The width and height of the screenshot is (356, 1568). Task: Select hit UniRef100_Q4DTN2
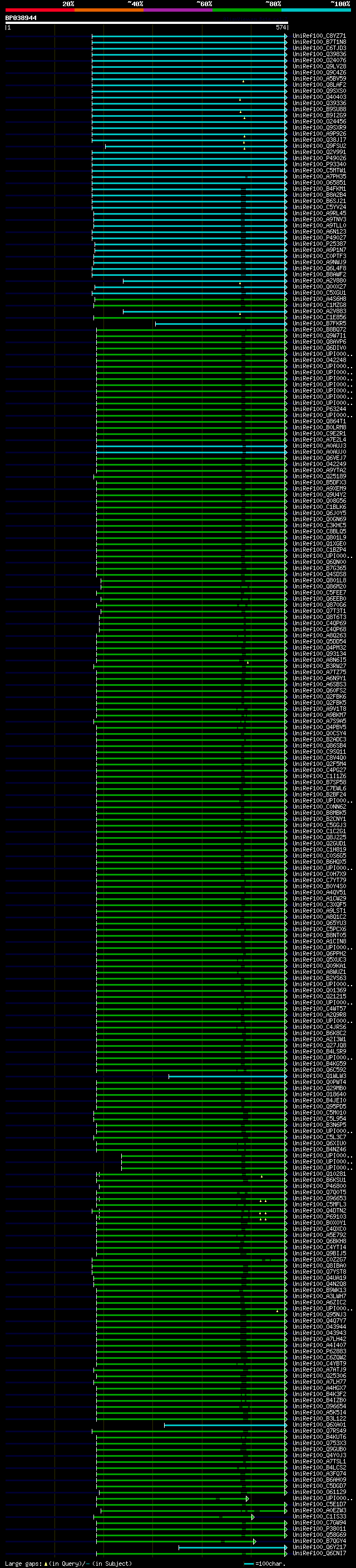pyautogui.click(x=319, y=1210)
